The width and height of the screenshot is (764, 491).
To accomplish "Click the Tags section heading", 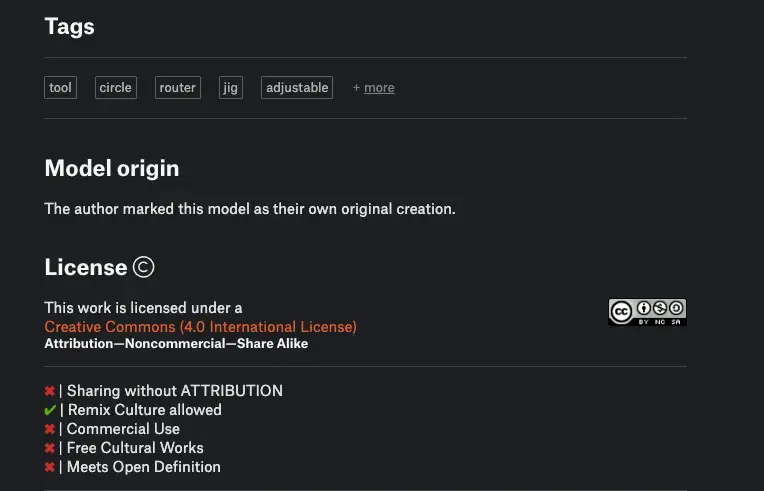I will coord(69,27).
